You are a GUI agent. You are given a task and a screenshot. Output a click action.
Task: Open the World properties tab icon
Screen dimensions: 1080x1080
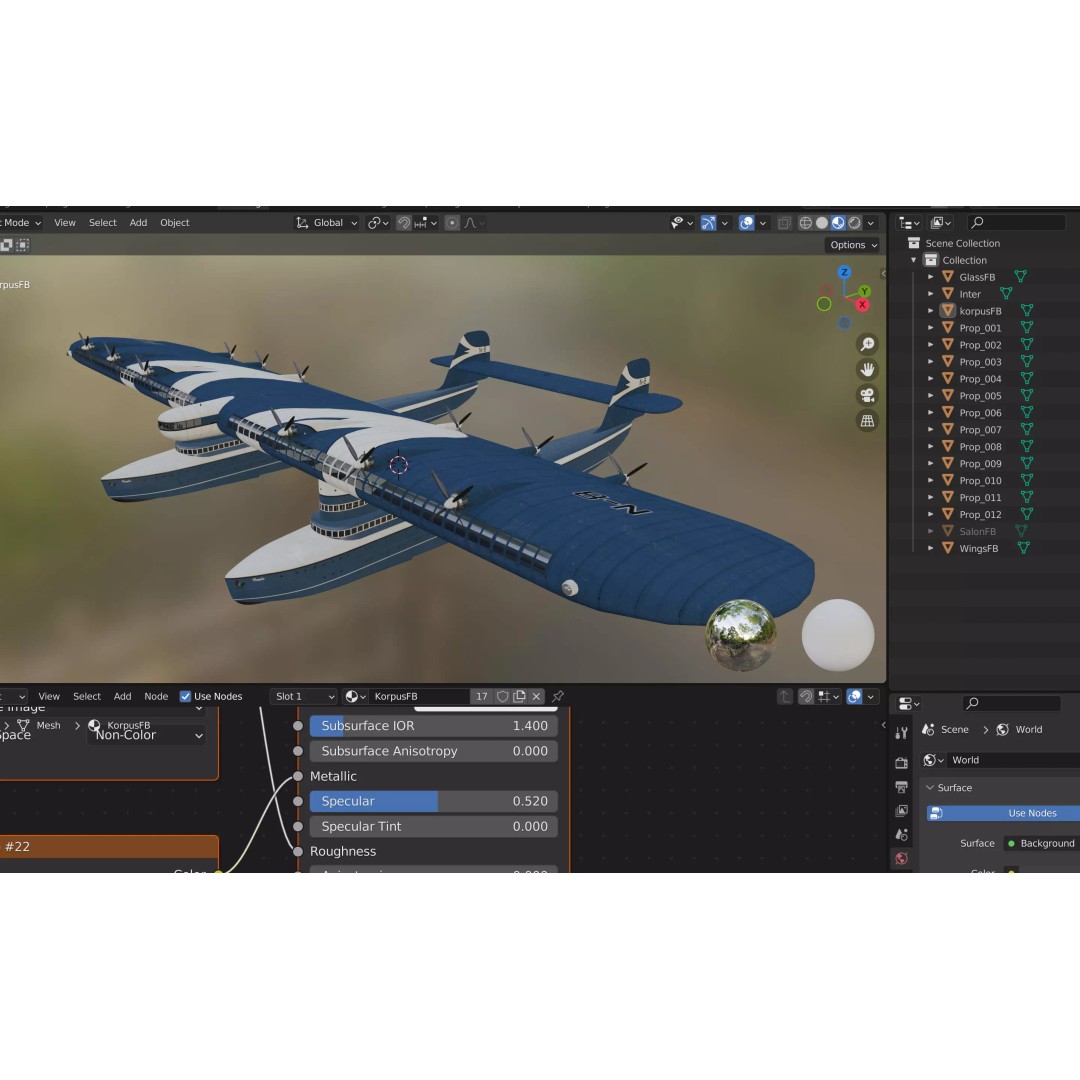(x=901, y=858)
